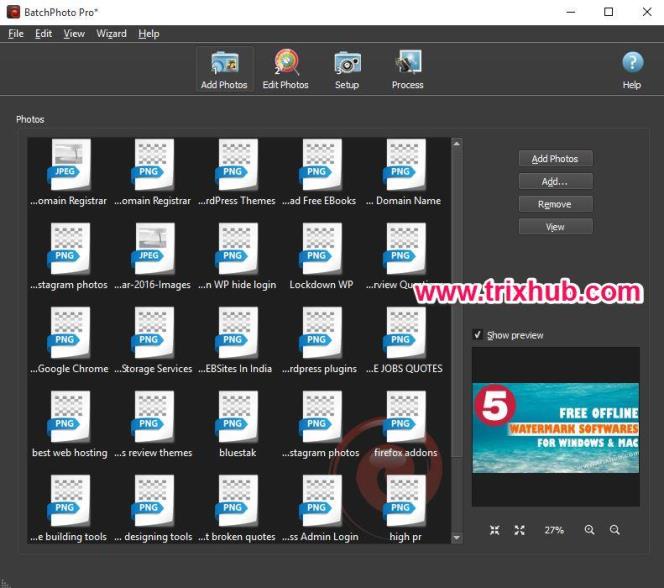The image size is (664, 588).
Task: Click the Add Photos side button
Action: [555, 159]
